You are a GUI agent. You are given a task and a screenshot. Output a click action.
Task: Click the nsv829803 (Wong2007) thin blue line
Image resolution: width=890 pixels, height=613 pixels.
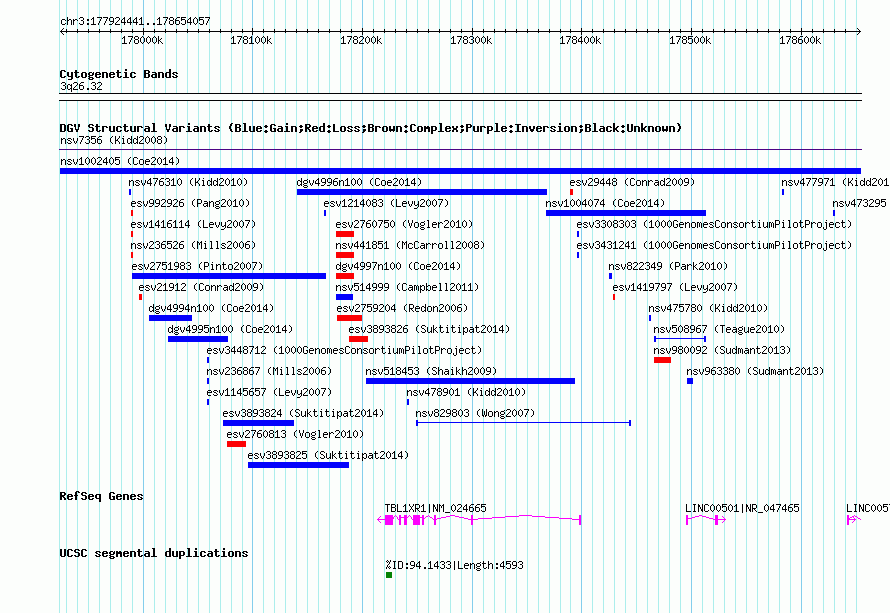coord(523,423)
